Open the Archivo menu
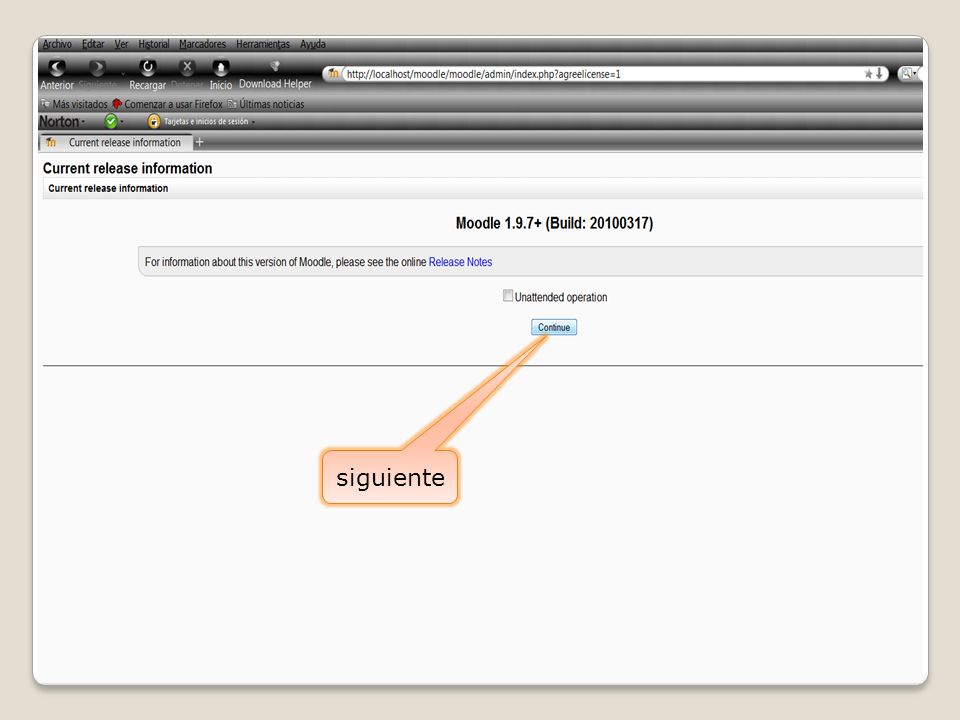Screen dimensions: 960x720 pyautogui.click(x=57, y=44)
